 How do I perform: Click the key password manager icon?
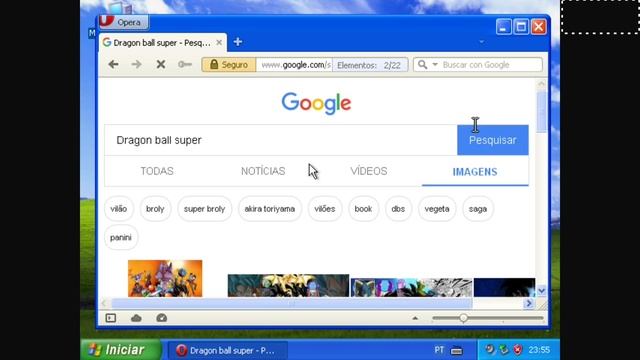click(x=185, y=64)
